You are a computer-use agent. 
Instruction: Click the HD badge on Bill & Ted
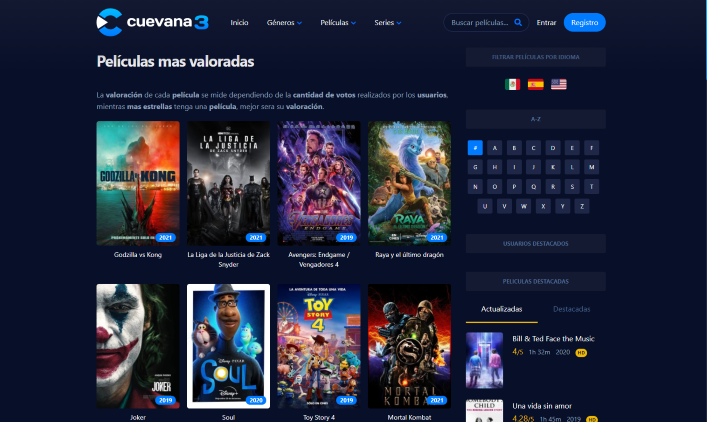click(x=581, y=353)
